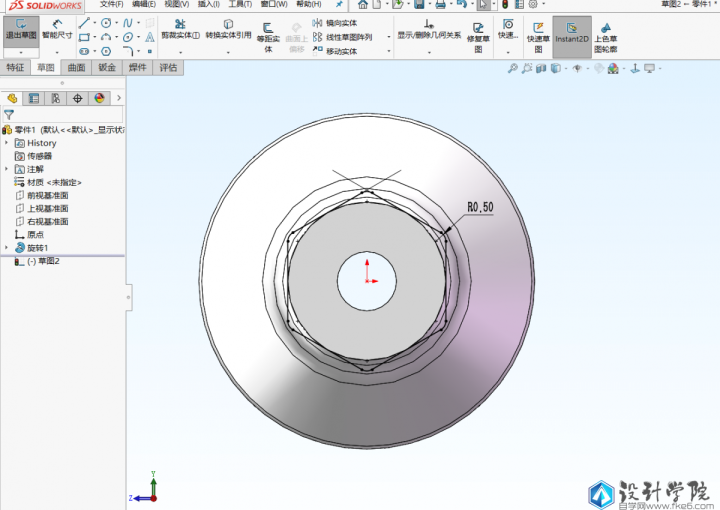Image resolution: width=720 pixels, height=510 pixels.
Task: Open the Smart Dimension dropdown arrow
Action: [x=56, y=52]
